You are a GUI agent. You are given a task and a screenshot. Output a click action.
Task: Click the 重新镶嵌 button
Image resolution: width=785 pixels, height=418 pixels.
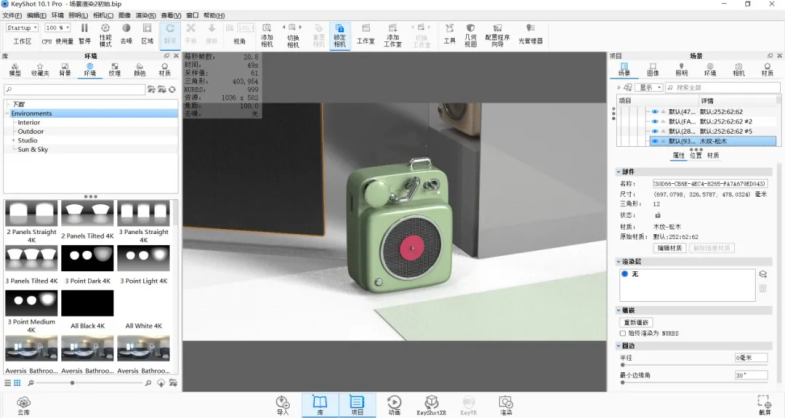pyautogui.click(x=636, y=322)
